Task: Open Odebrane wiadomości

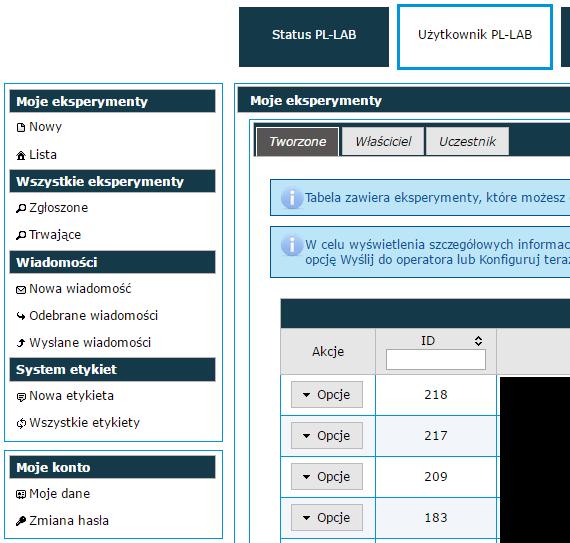Action: (93, 315)
